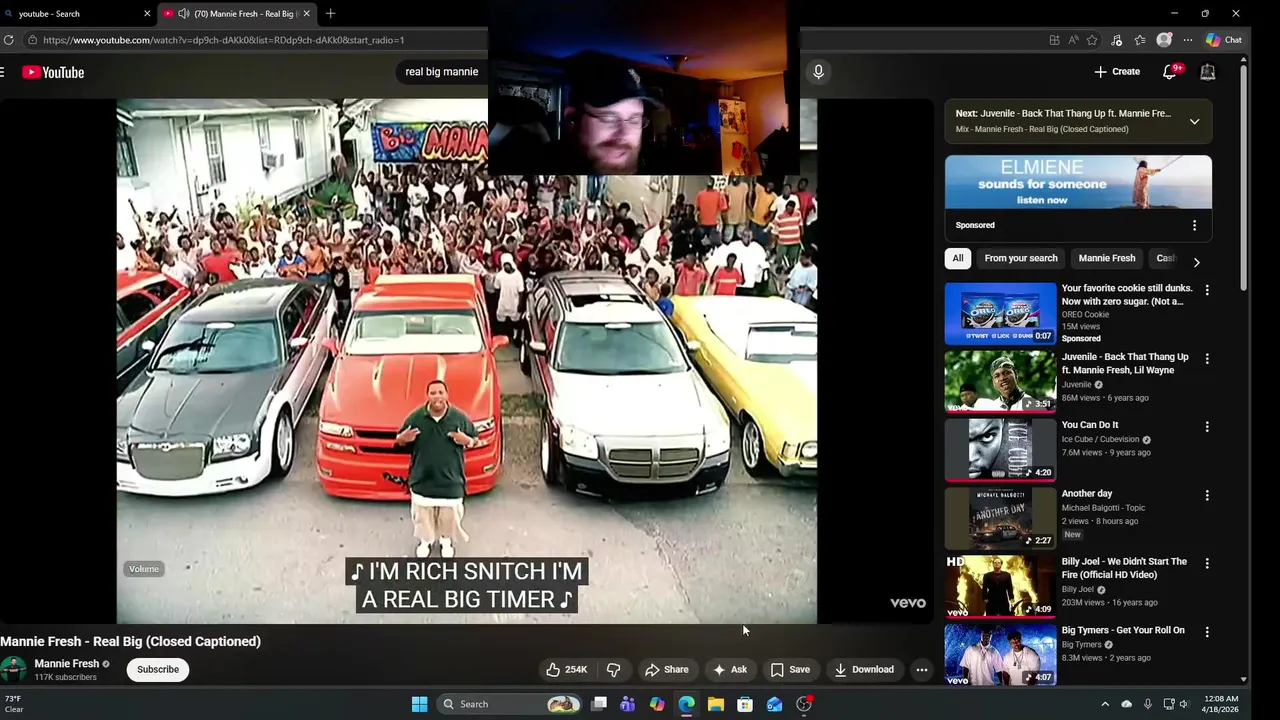Open Copilot Chat in Edge
Screen dimensions: 1280x720
(x=1224, y=40)
